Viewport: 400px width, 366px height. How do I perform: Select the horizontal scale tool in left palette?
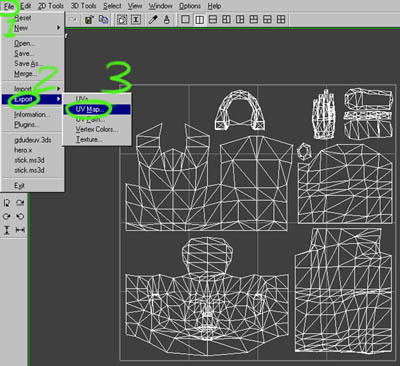pyautogui.click(x=20, y=230)
